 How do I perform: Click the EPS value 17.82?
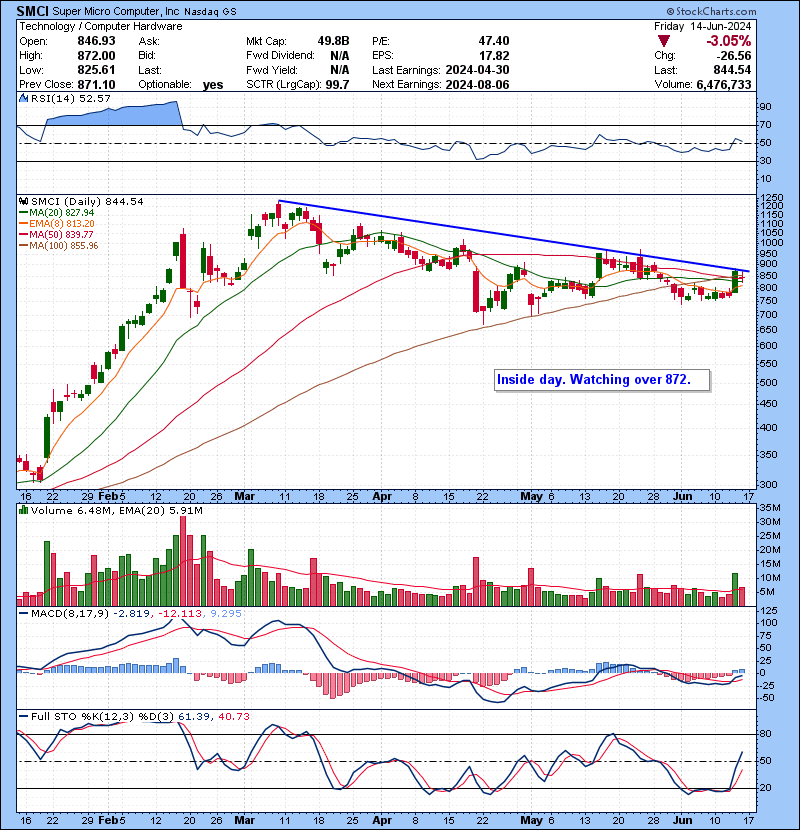coord(494,56)
